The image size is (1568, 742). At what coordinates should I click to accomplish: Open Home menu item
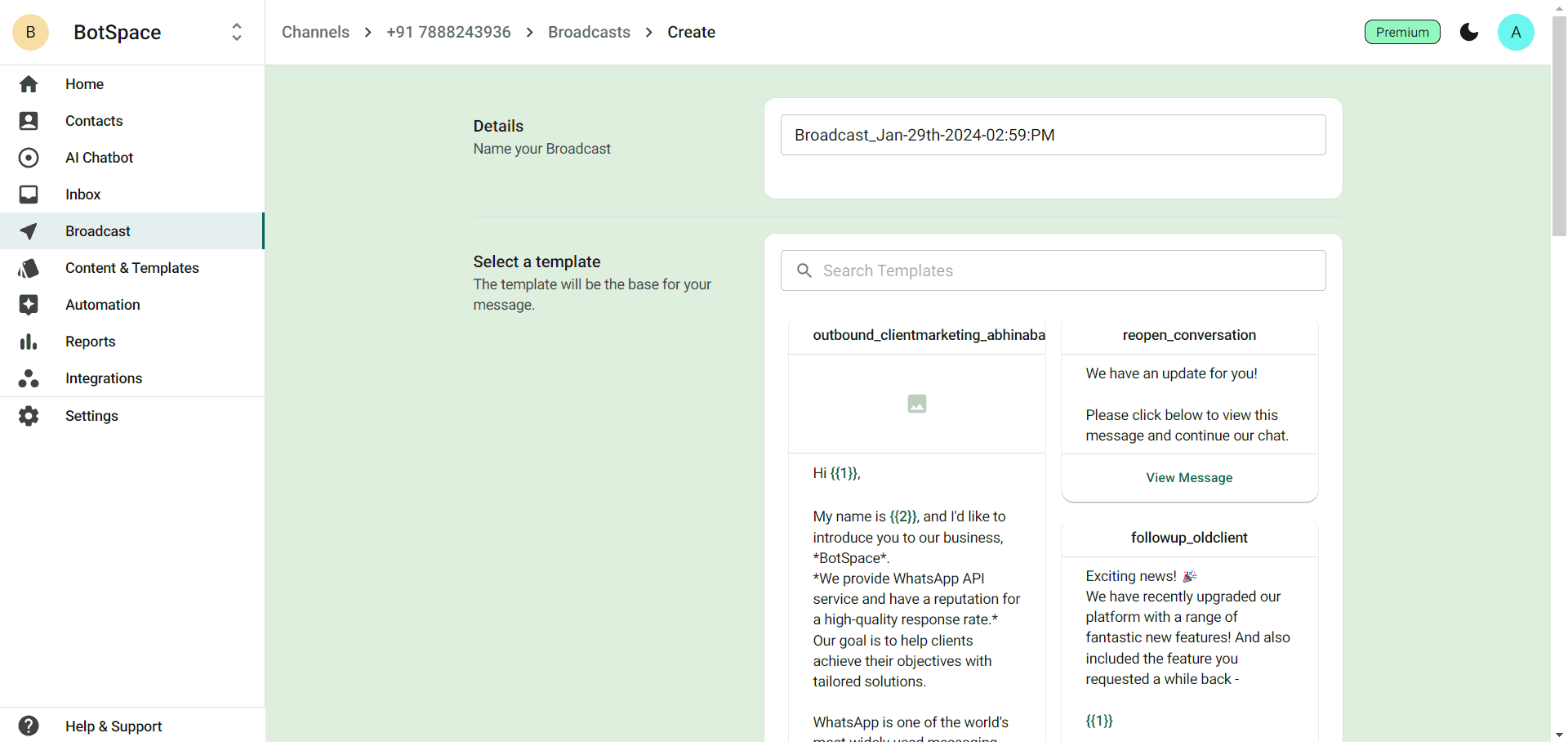132,84
